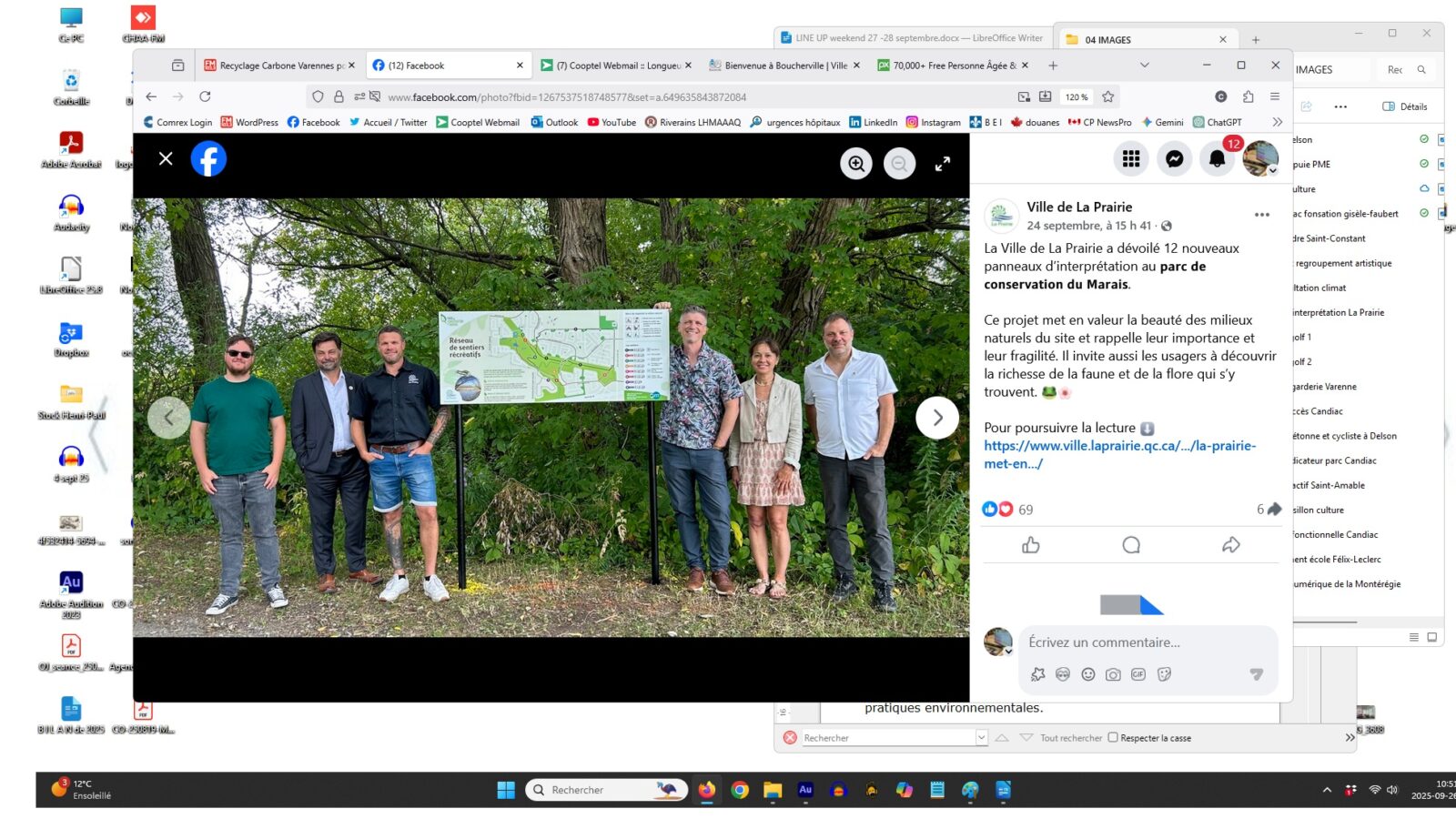Enter fullscreen photo view
The image size is (1456, 819).
coord(943,163)
